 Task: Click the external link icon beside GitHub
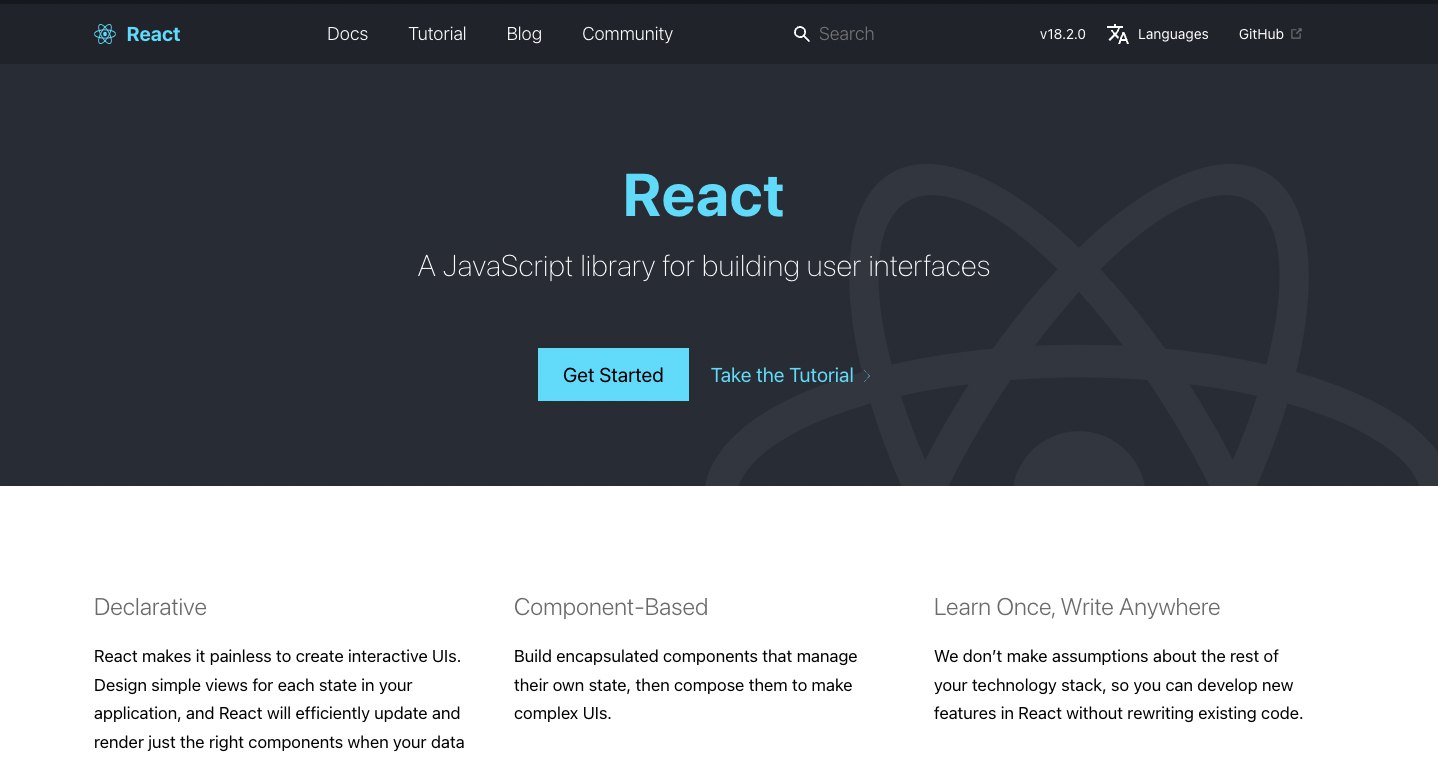pyautogui.click(x=1297, y=33)
